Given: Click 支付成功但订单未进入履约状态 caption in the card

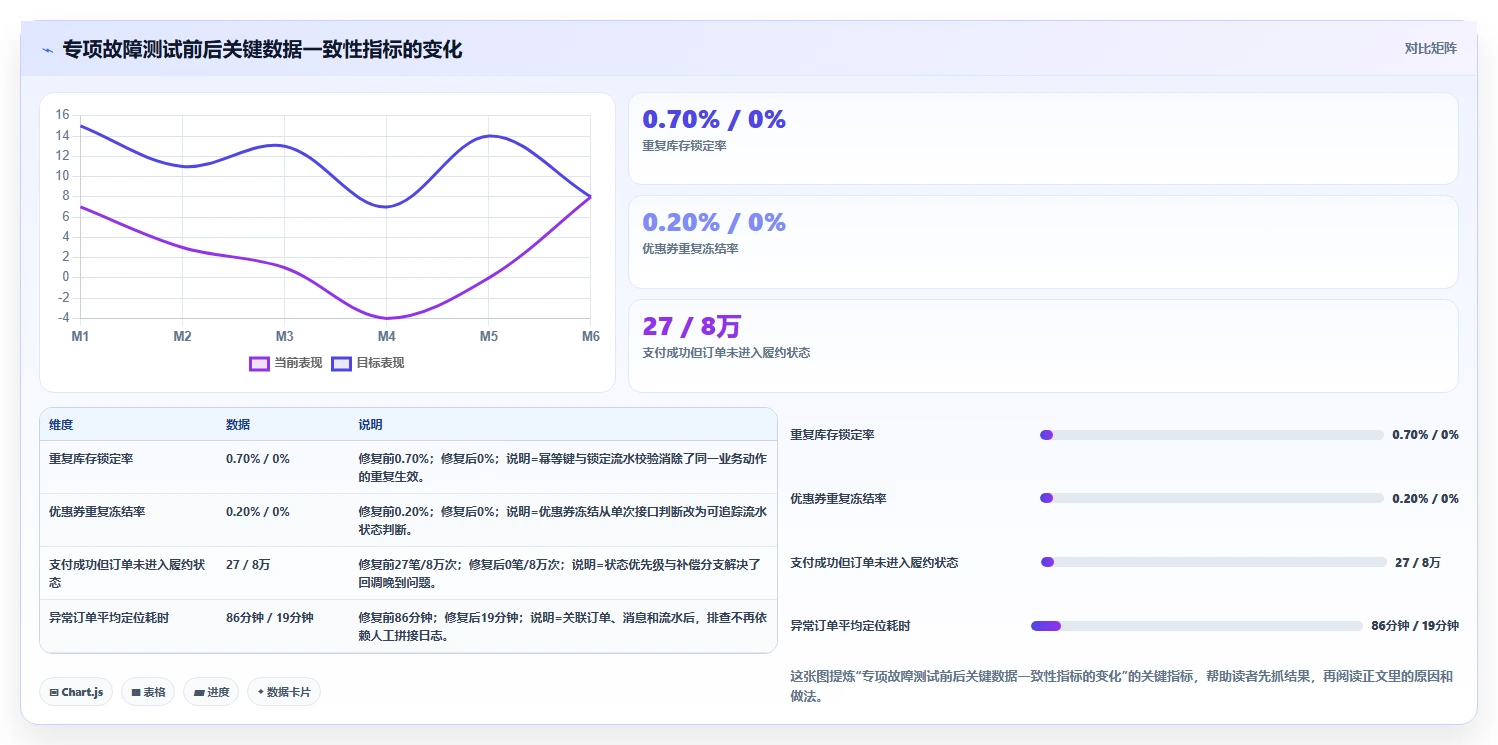Looking at the screenshot, I should 726,353.
